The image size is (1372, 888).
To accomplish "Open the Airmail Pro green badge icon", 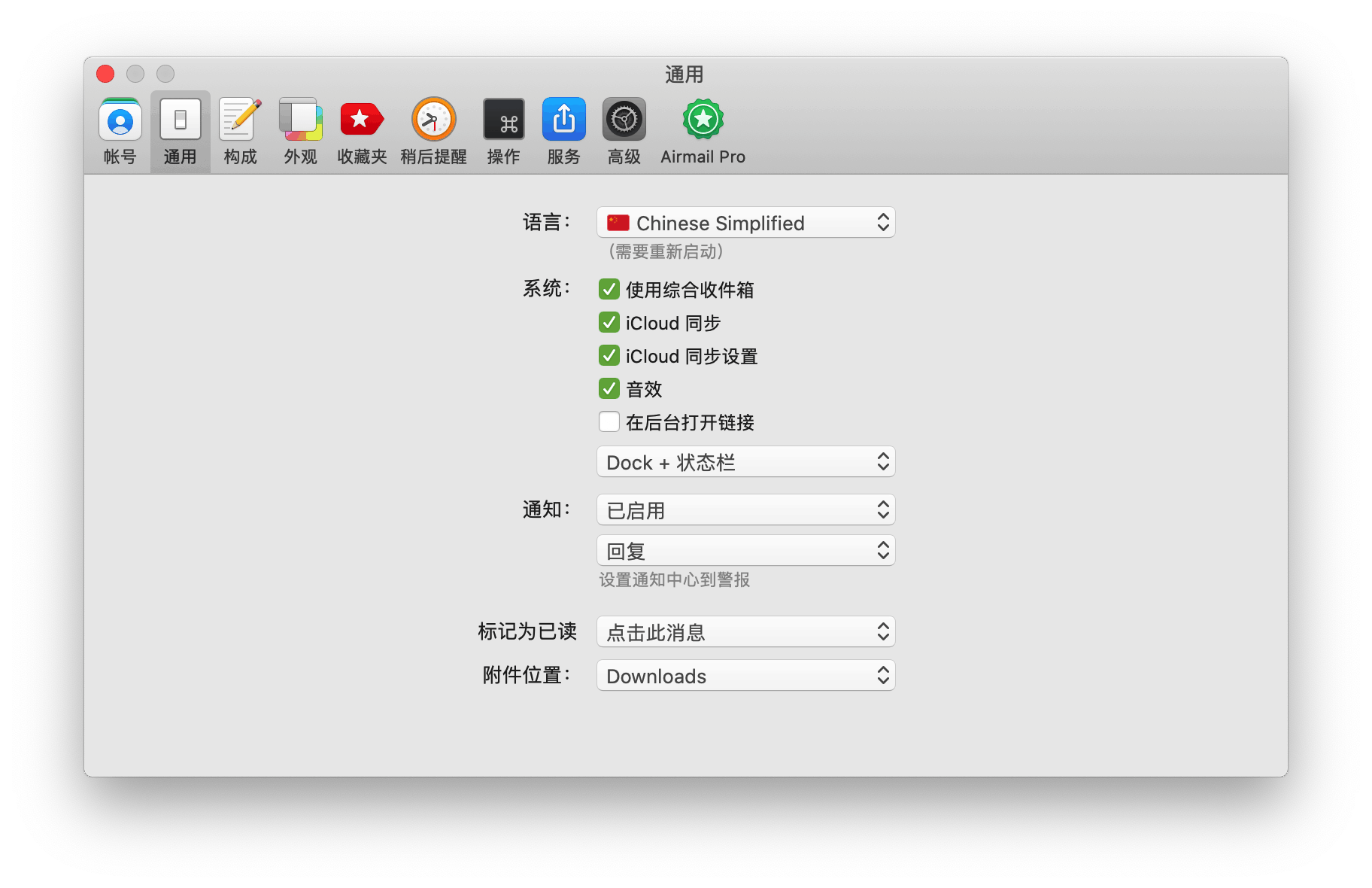I will click(703, 120).
